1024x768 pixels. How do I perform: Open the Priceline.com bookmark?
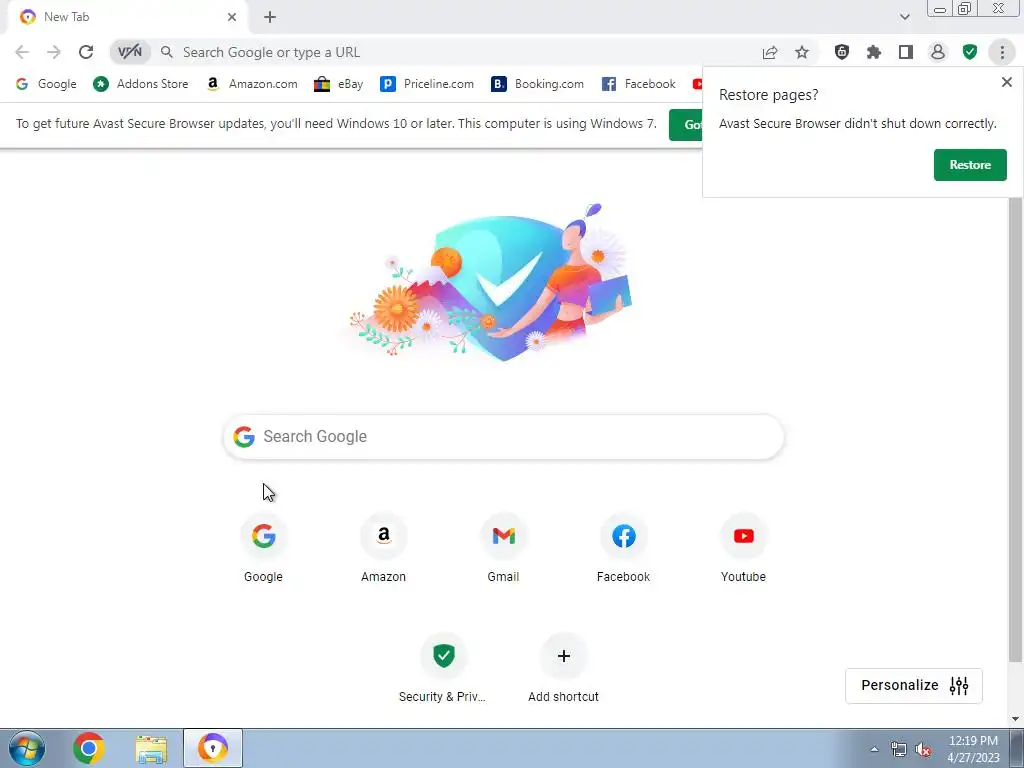427,84
